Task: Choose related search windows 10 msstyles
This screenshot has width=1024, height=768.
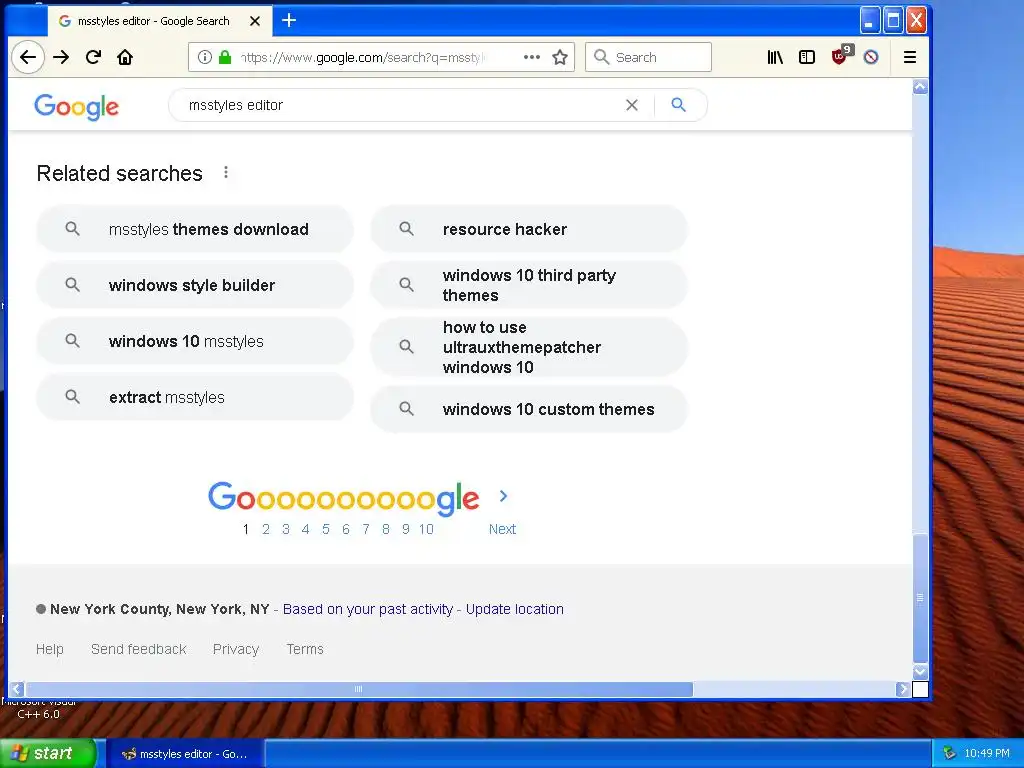Action: point(195,342)
